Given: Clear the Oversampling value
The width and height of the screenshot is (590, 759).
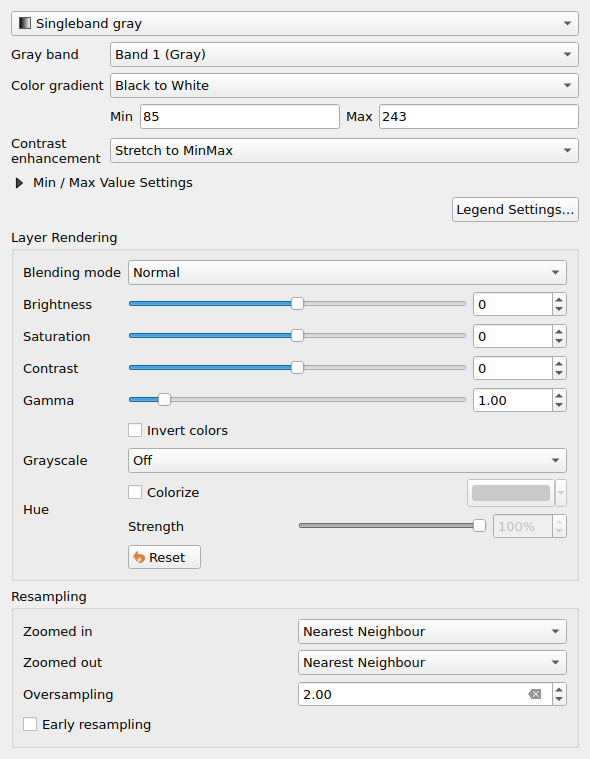Looking at the screenshot, I should point(535,695).
